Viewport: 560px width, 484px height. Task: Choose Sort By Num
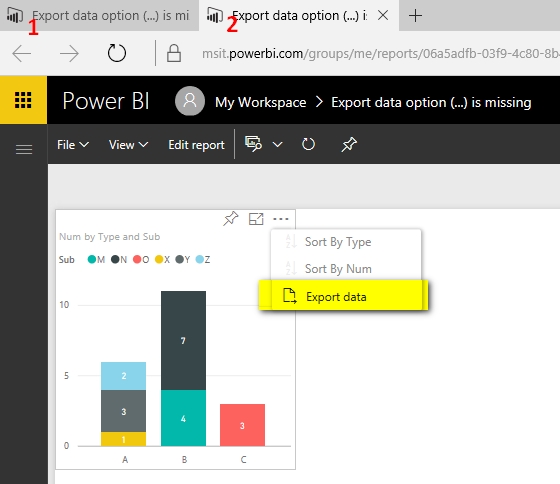346,269
